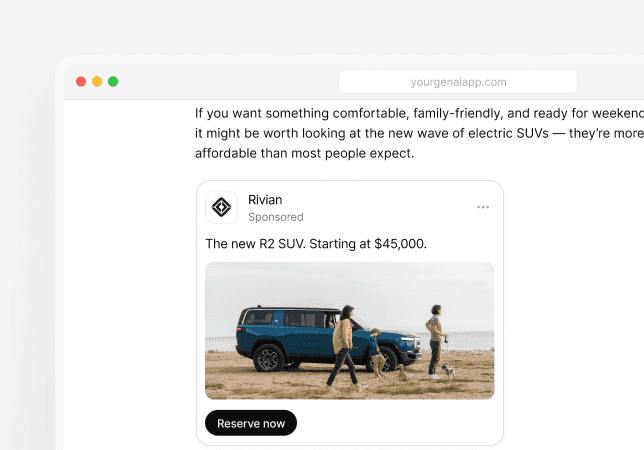Click the Reserve now button
The image size is (644, 450).
coord(251,423)
